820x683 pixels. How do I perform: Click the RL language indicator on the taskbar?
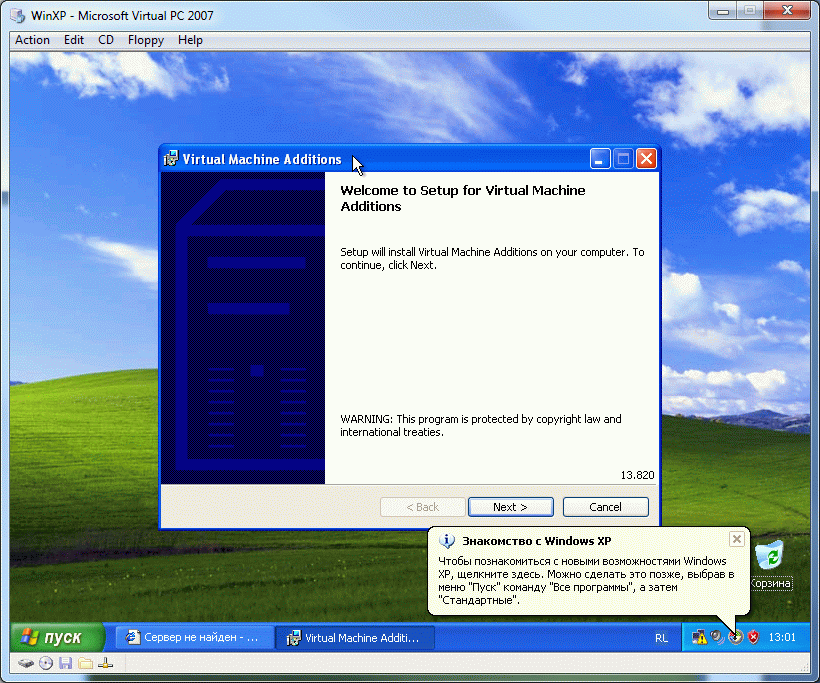[x=660, y=637]
